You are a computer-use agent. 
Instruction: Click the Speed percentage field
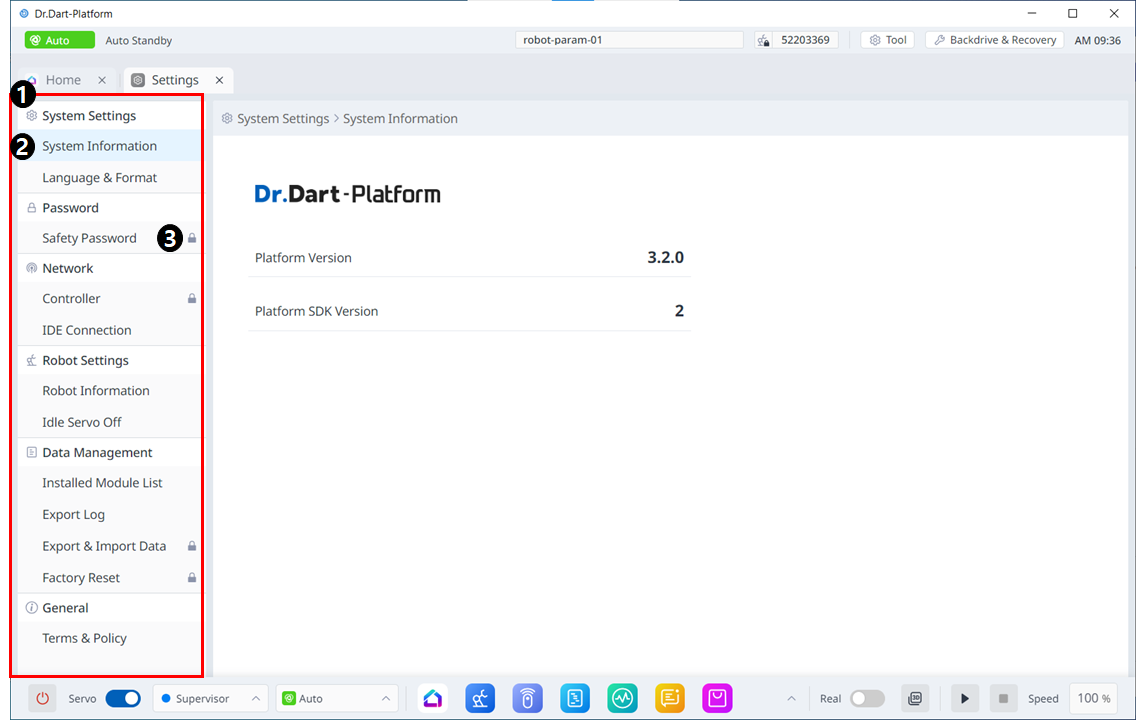click(1093, 698)
